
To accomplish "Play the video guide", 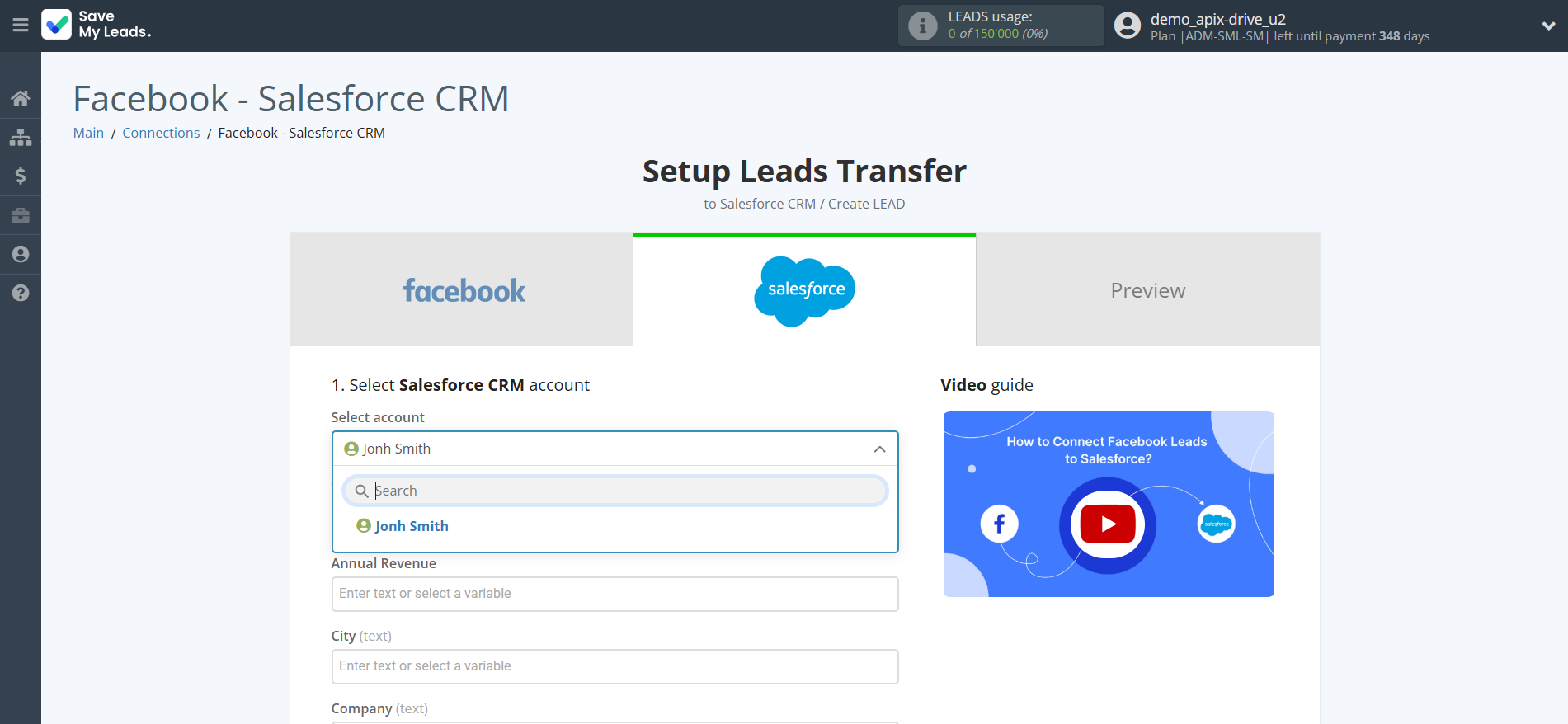I will (x=1108, y=524).
